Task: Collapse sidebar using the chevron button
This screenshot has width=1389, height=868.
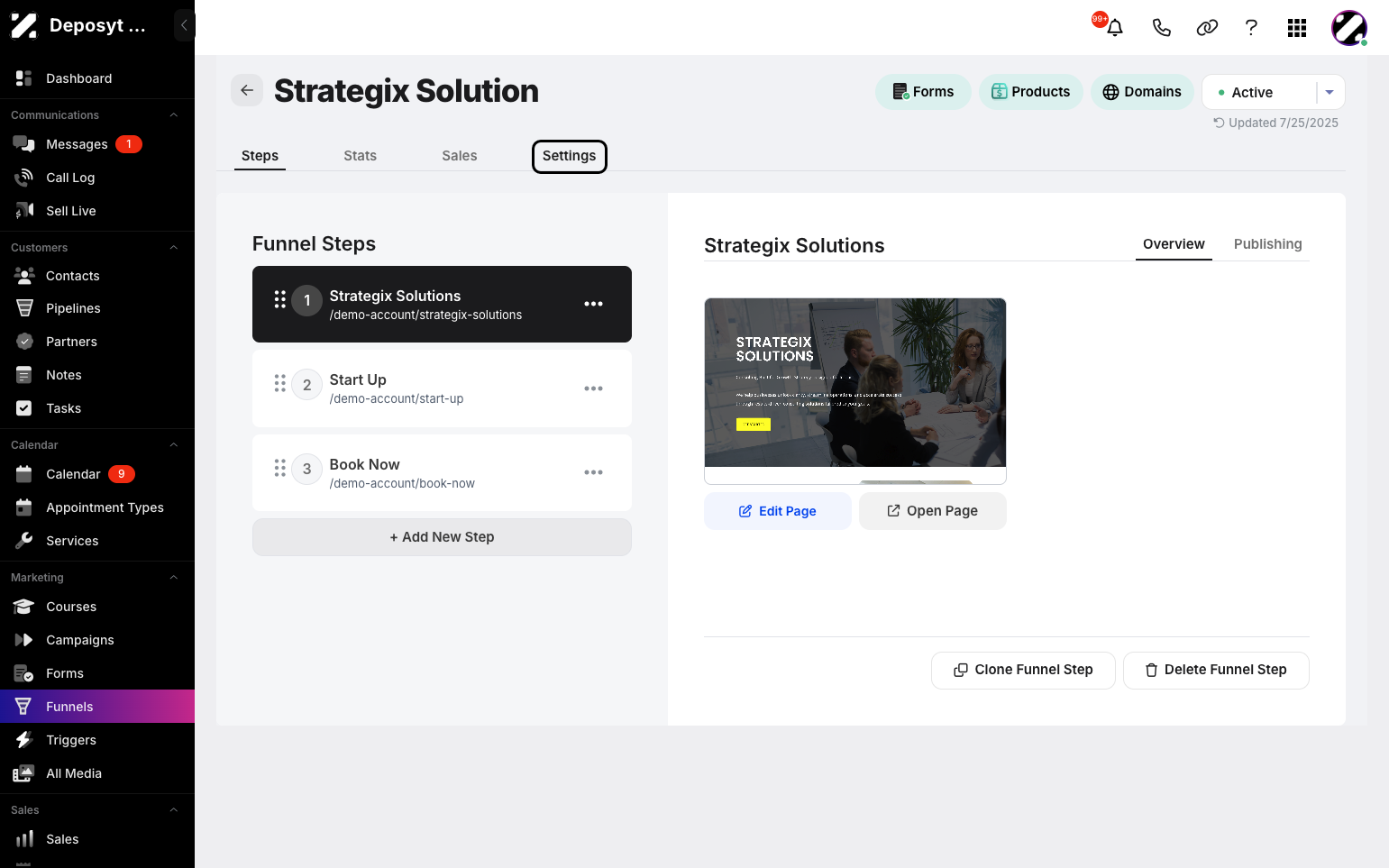Action: point(184,25)
